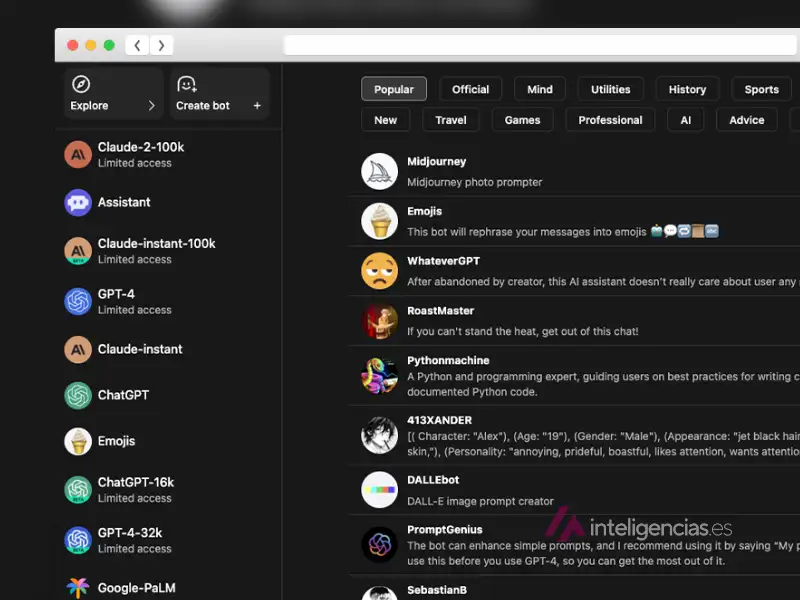
Task: Open the DALLEbot bot title
Action: [433, 480]
